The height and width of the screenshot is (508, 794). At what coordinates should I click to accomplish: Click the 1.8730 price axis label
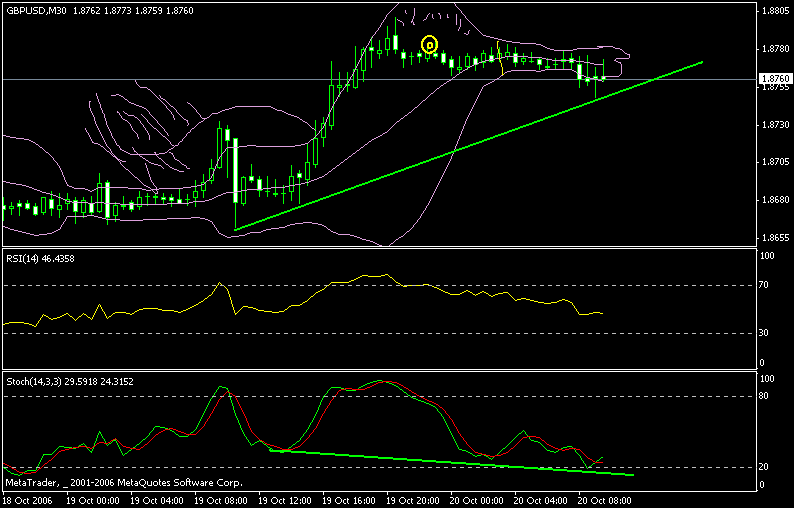[x=775, y=125]
